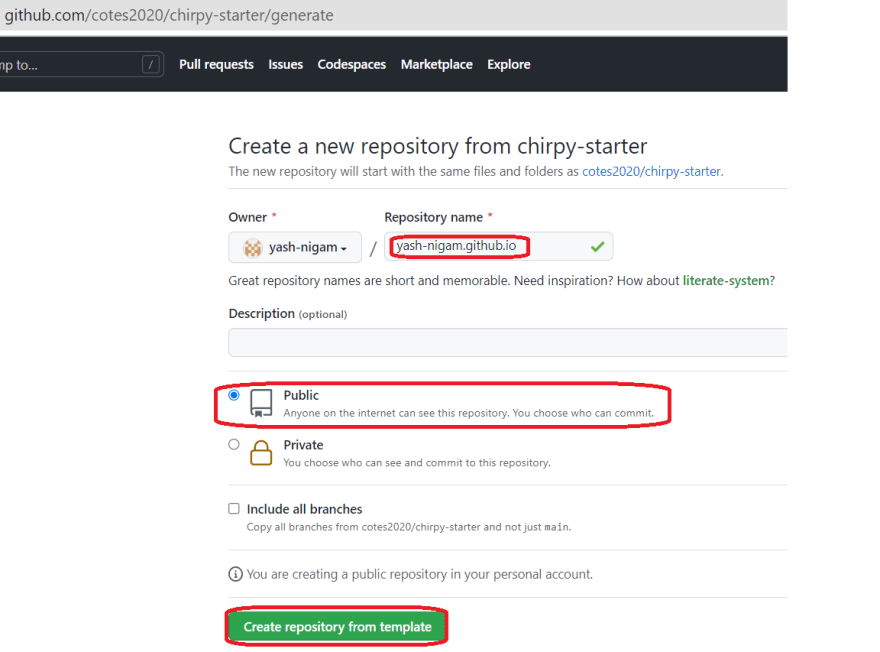
Task: Click 'Anyone on the internet can see' description
Action: pyautogui.click(x=469, y=413)
